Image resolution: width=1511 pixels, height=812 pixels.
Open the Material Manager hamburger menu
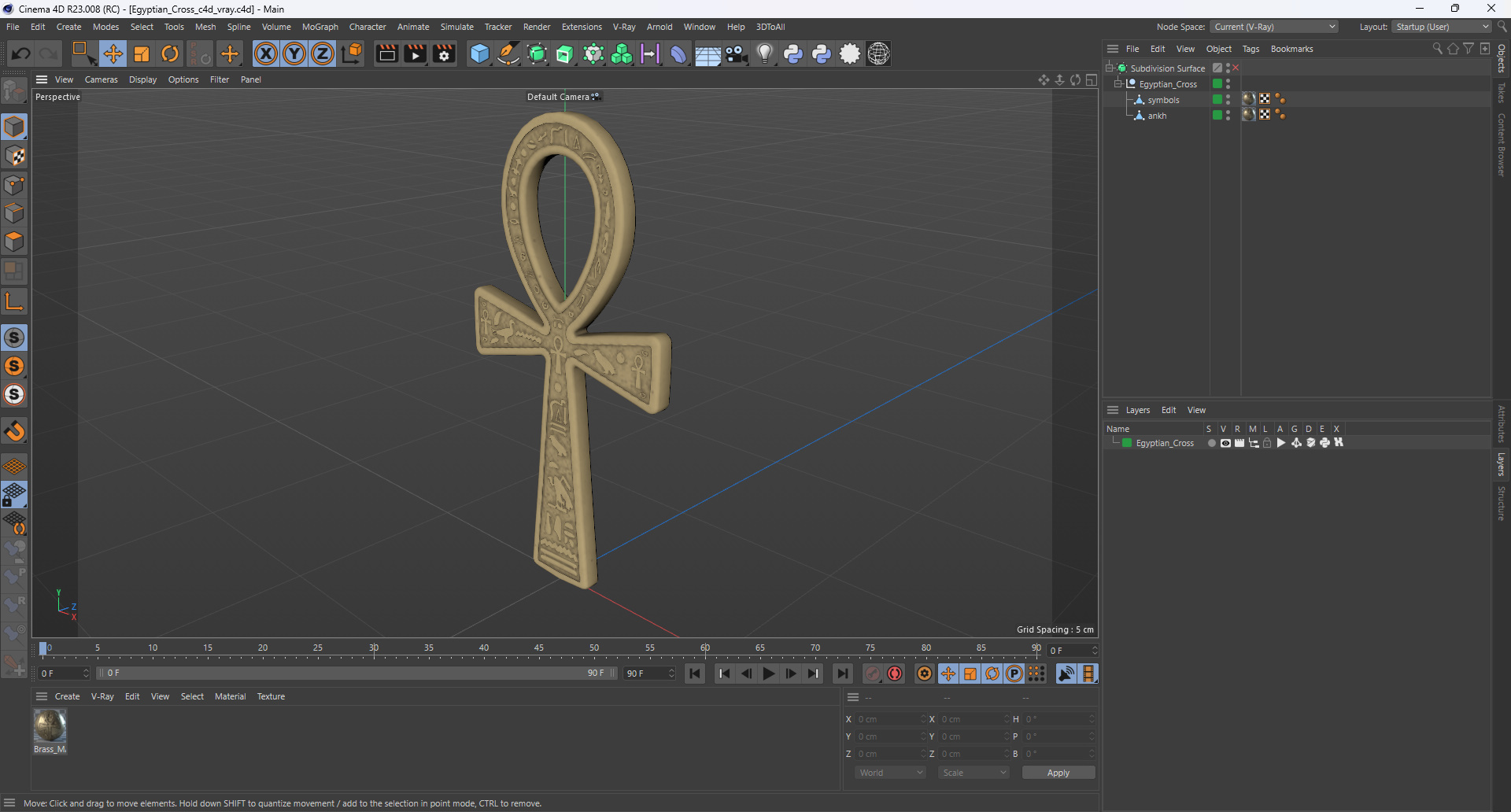(42, 696)
